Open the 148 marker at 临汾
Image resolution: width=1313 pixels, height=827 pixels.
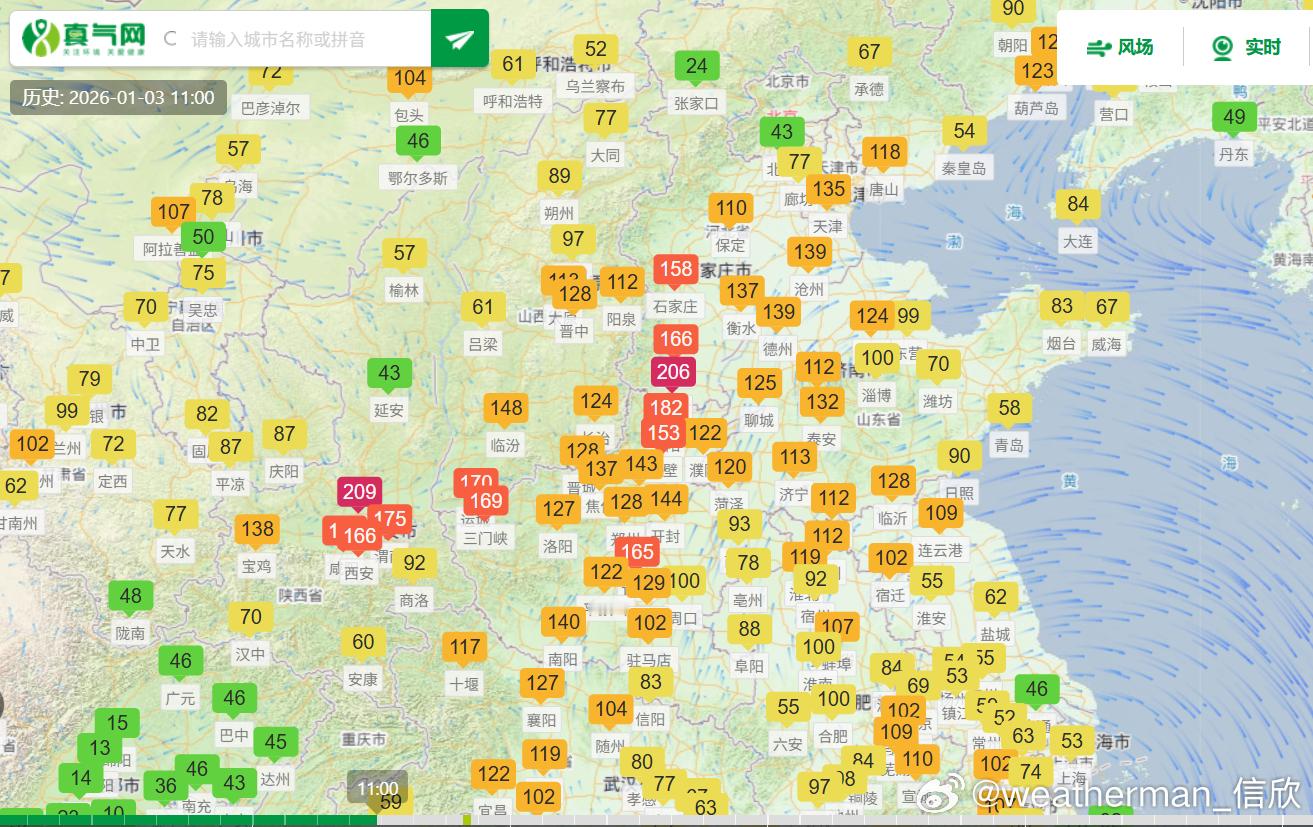click(x=506, y=409)
